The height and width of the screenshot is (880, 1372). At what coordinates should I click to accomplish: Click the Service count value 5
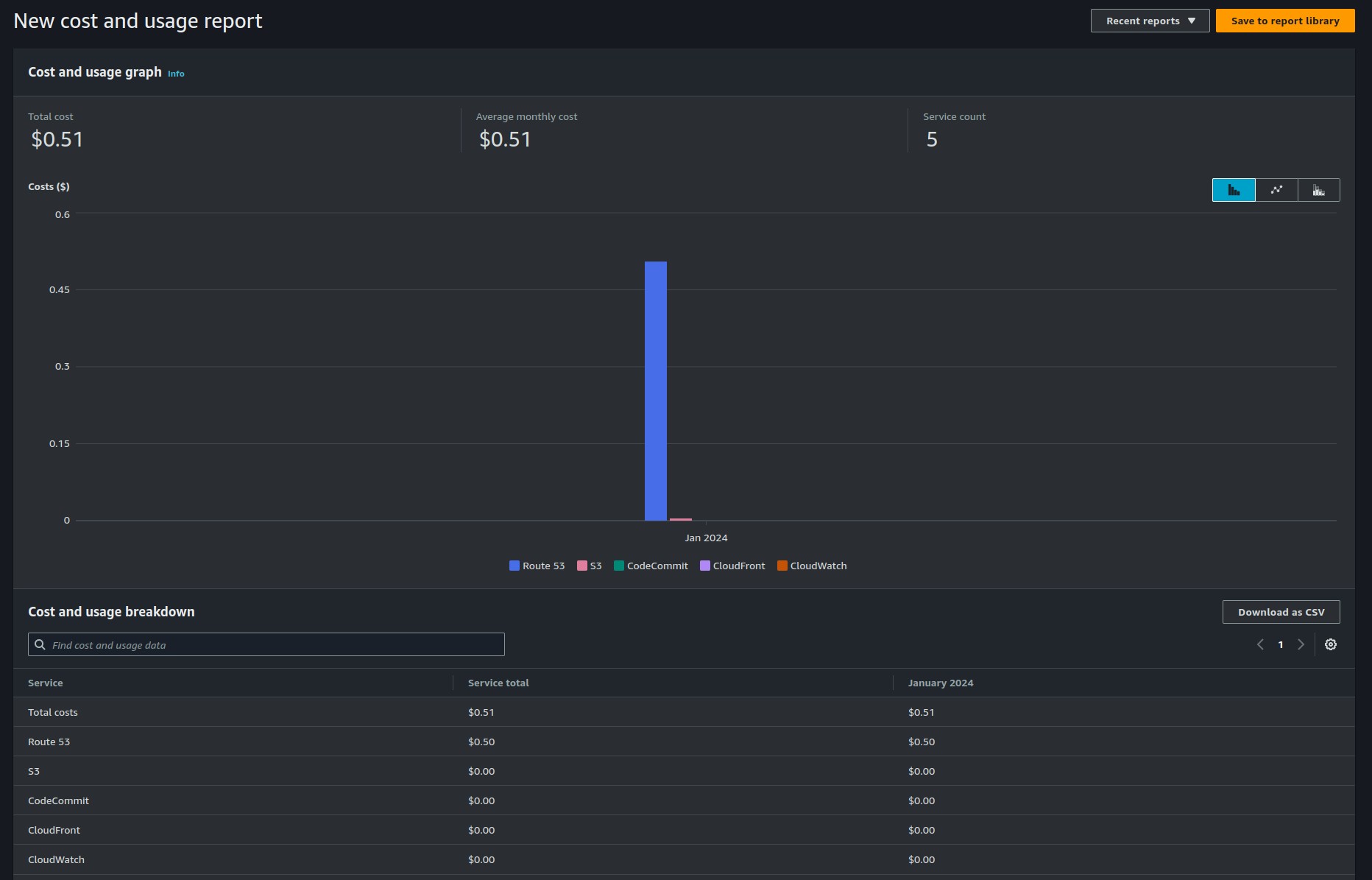[x=932, y=139]
